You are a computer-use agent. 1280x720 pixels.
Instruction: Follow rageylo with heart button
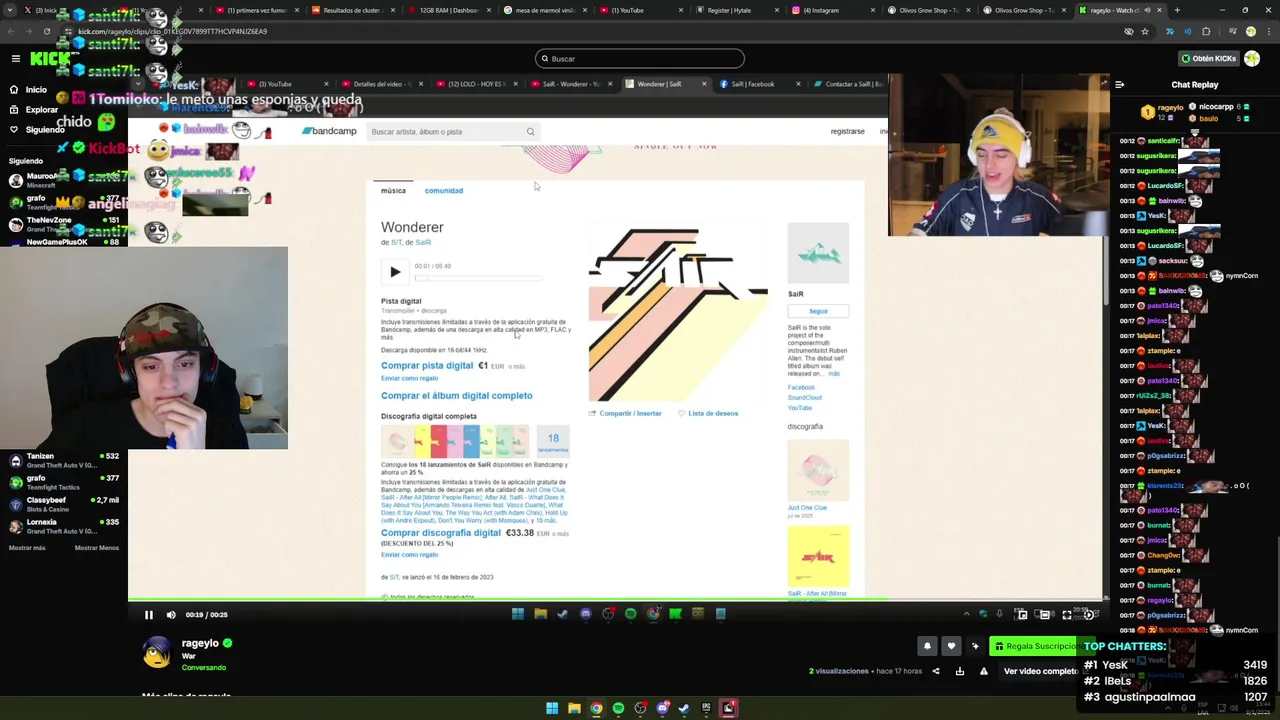tap(951, 646)
